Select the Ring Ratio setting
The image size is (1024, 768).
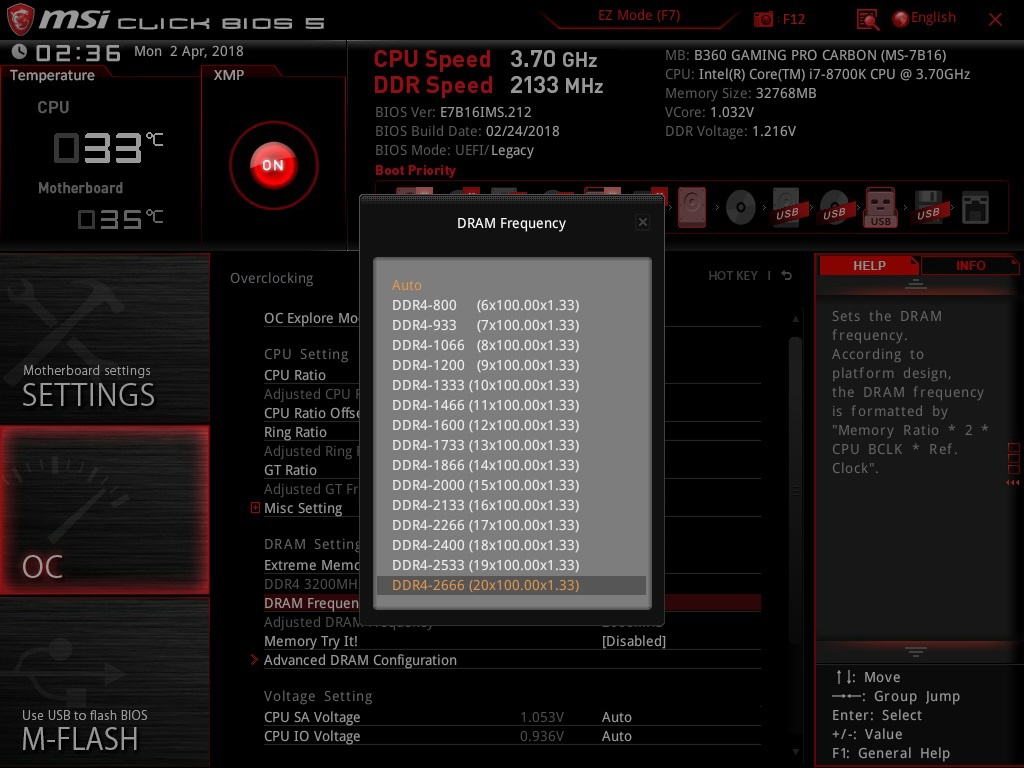[295, 432]
